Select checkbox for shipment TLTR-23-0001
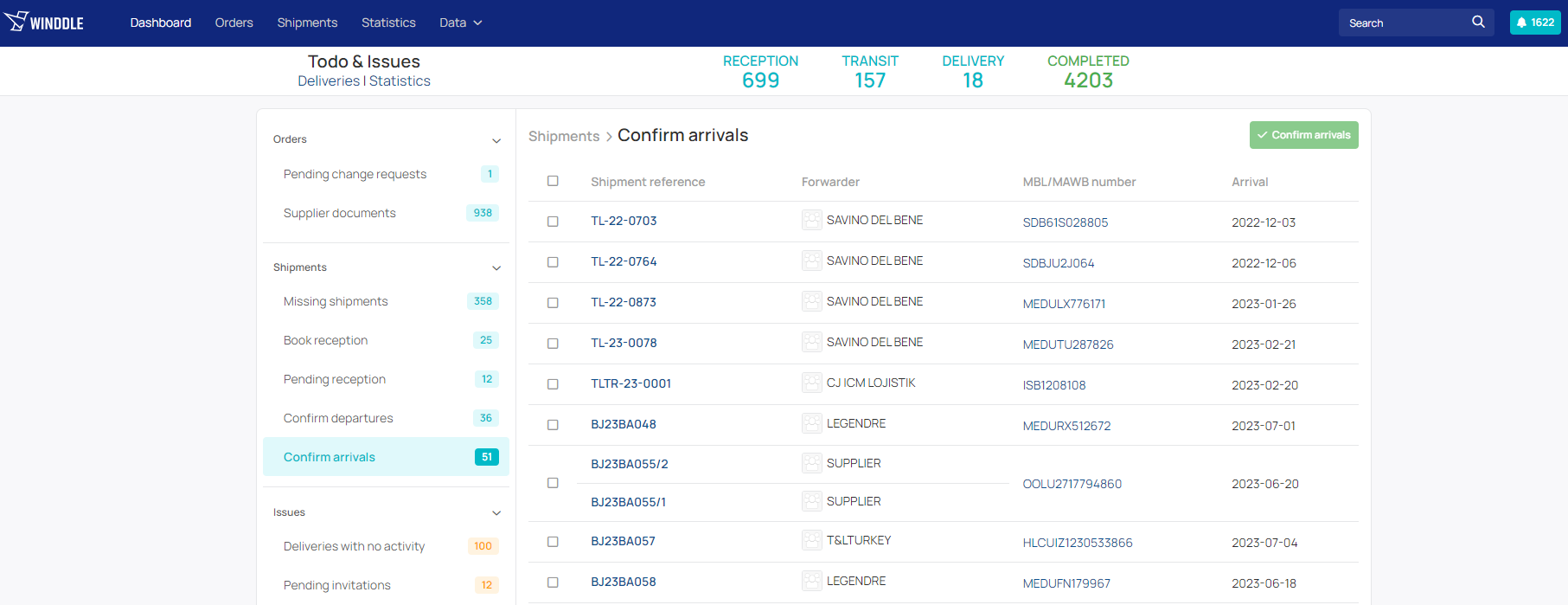 [553, 384]
